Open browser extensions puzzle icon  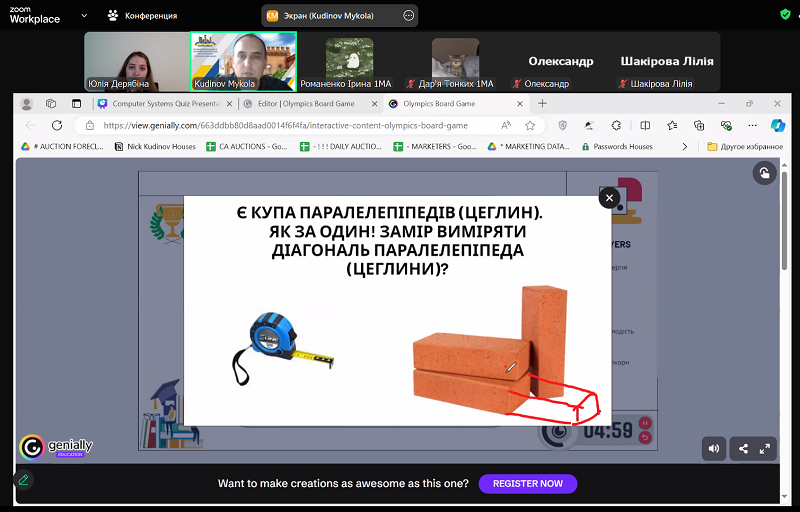pyautogui.click(x=616, y=125)
